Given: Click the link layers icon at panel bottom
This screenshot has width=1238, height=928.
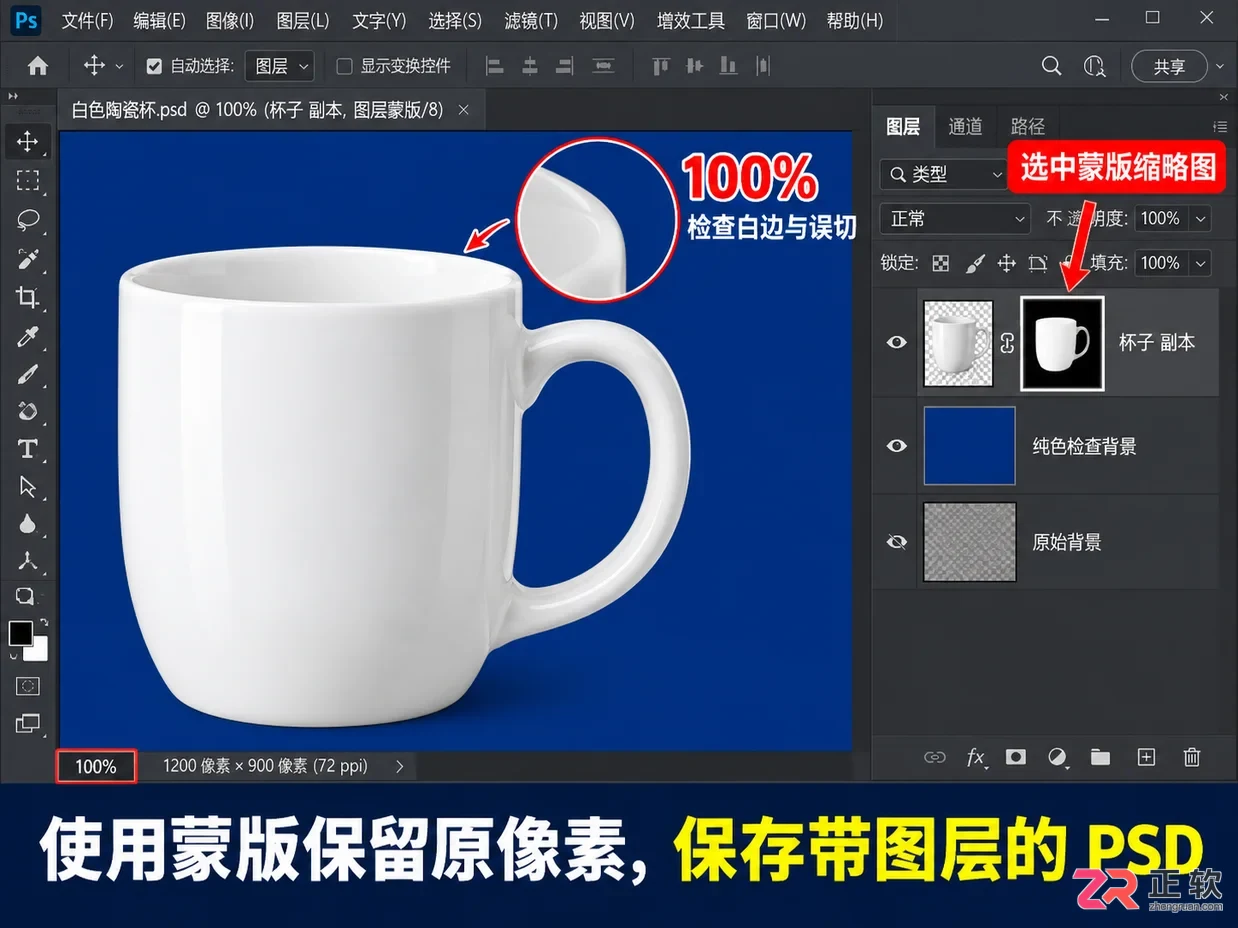Looking at the screenshot, I should [934, 757].
